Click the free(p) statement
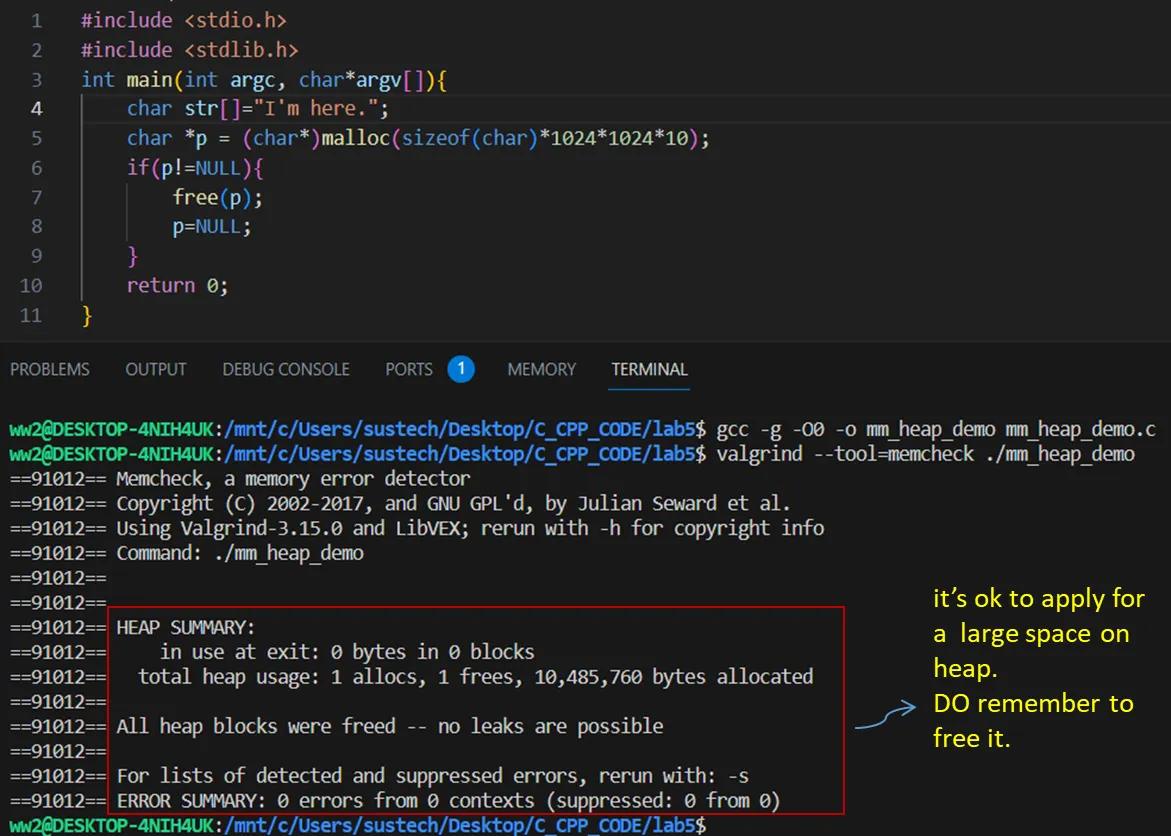The width and height of the screenshot is (1171, 836). click(217, 197)
